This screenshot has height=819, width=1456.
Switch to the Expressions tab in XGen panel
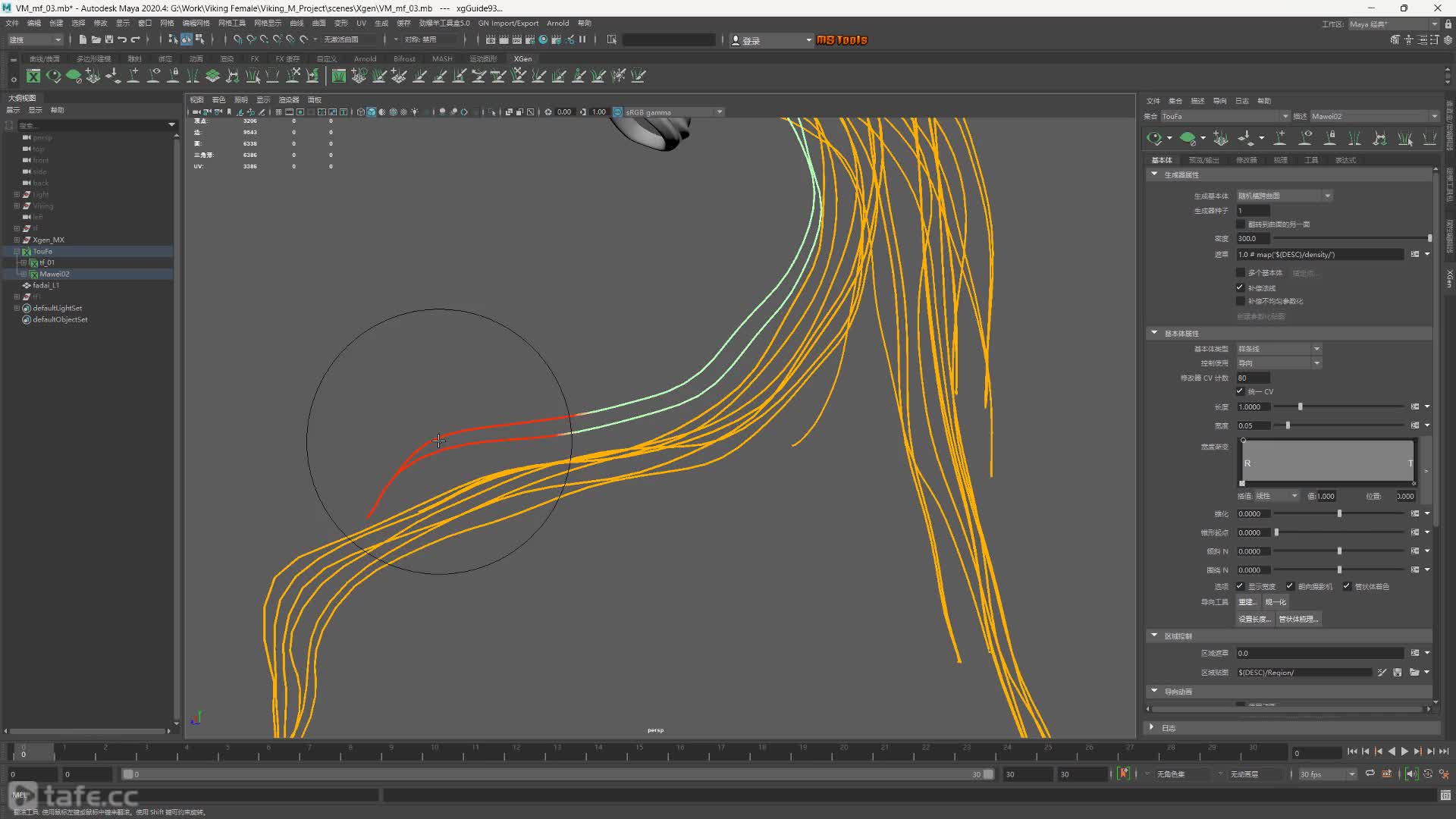tap(1345, 161)
